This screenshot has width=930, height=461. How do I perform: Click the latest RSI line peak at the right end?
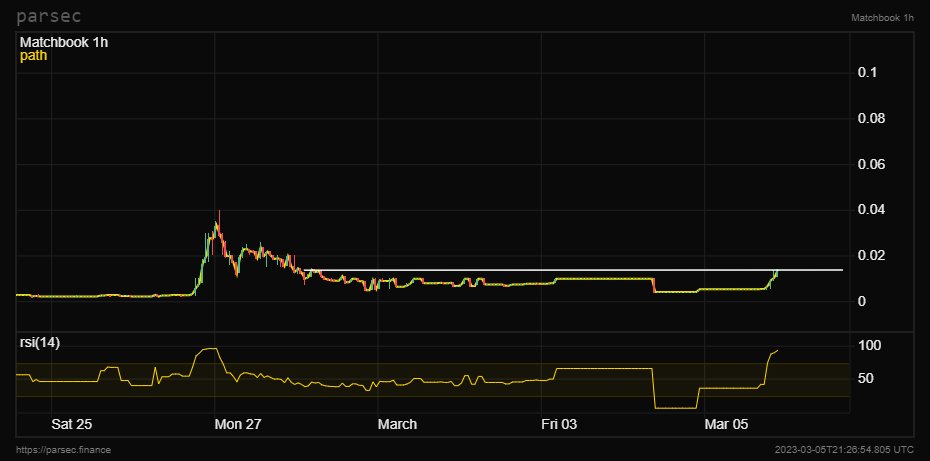pyautogui.click(x=777, y=350)
